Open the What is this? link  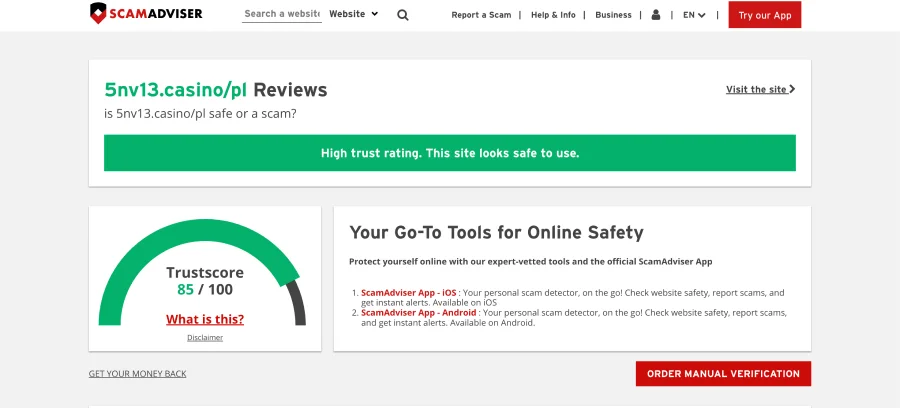coord(205,319)
